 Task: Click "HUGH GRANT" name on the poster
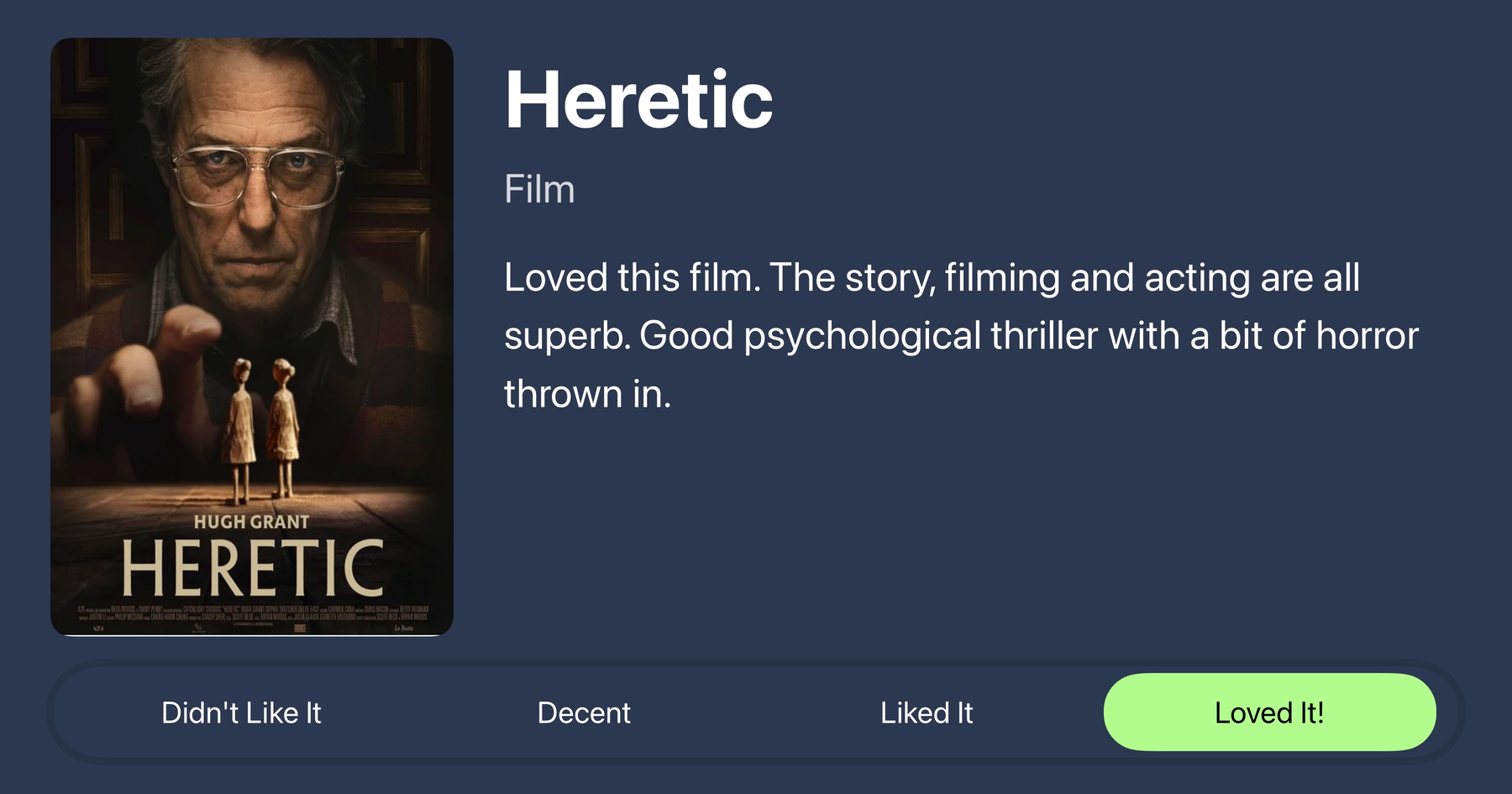coord(251,522)
